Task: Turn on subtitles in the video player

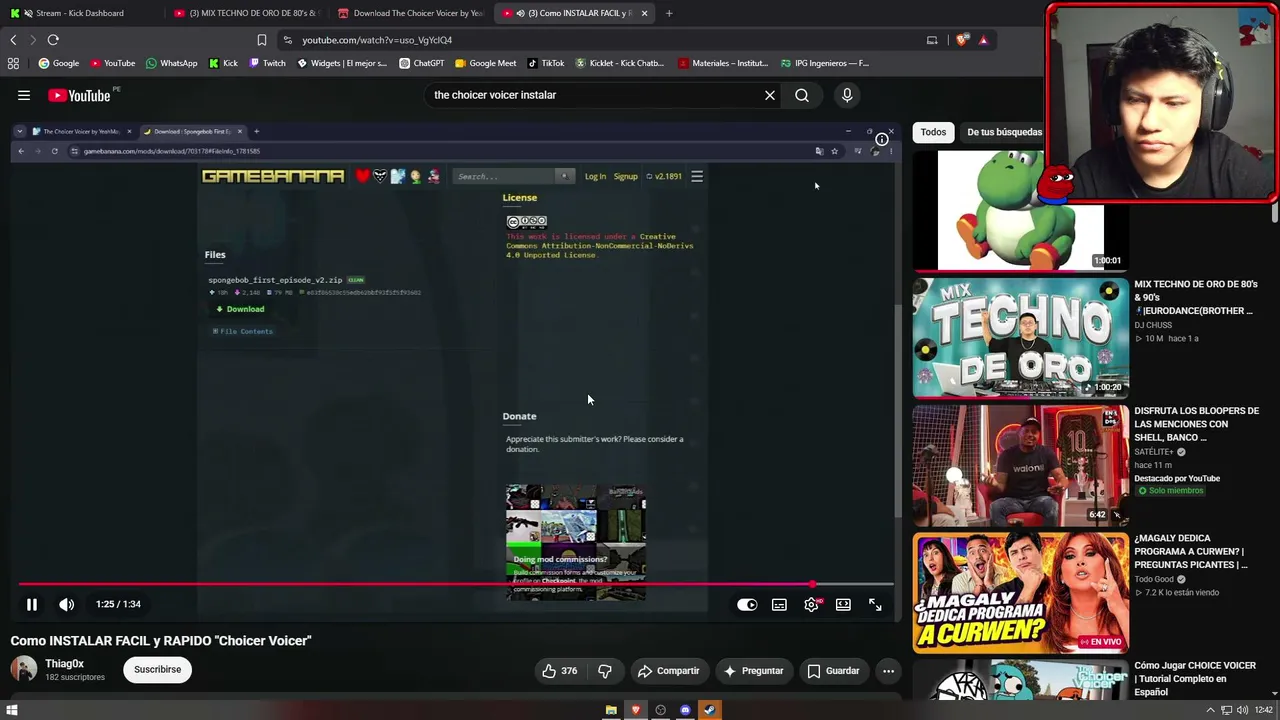Action: click(779, 604)
